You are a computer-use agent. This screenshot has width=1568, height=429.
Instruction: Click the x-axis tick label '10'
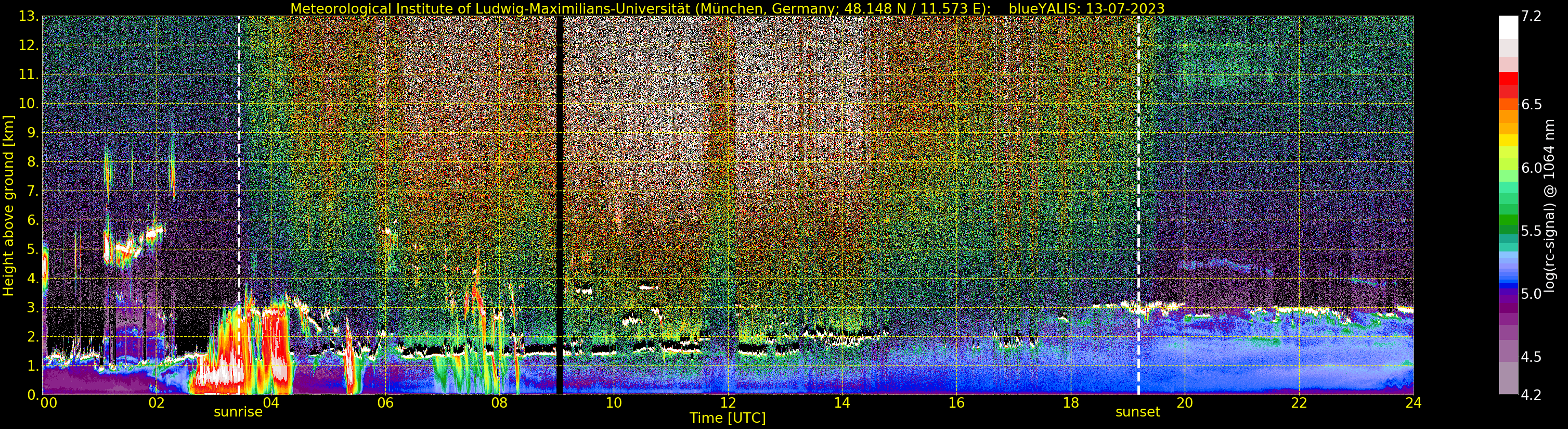(x=614, y=402)
